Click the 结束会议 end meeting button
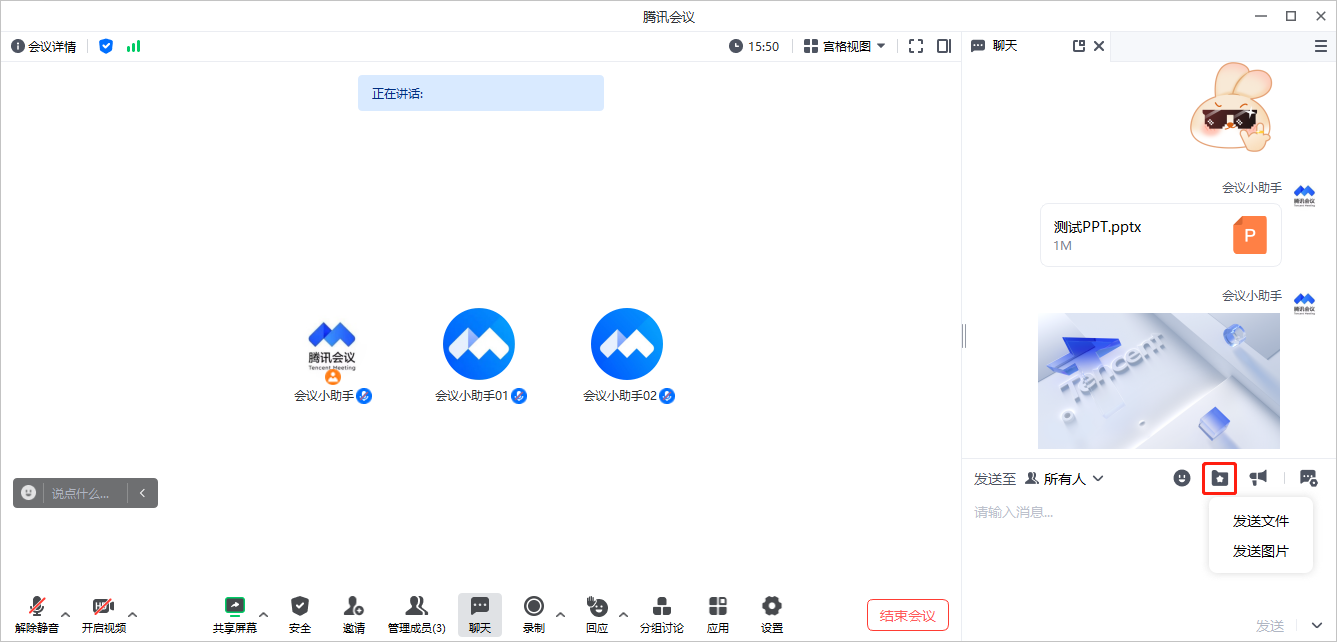Image resolution: width=1337 pixels, height=642 pixels. 908,615
